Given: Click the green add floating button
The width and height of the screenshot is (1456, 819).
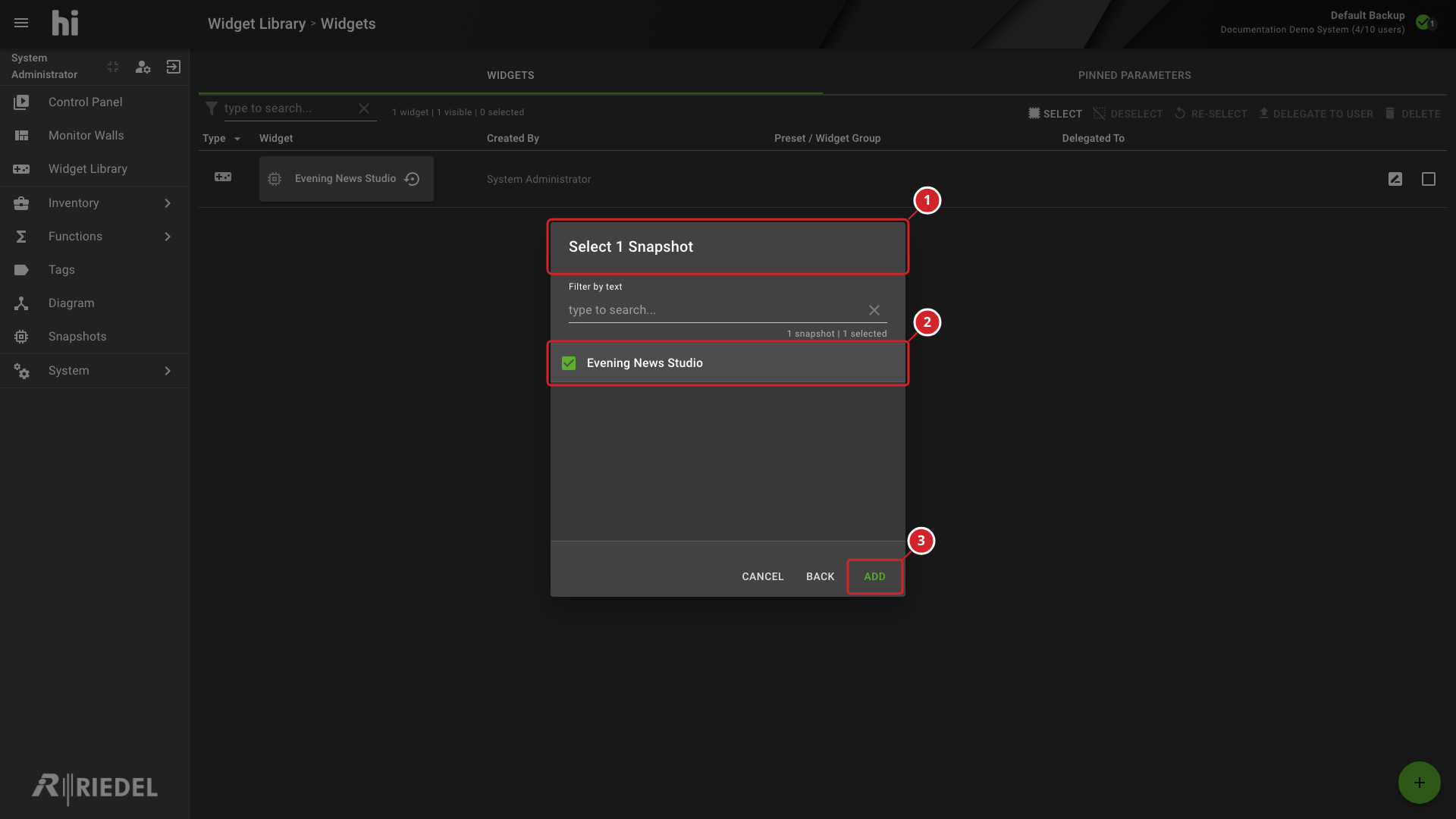Looking at the screenshot, I should click(1420, 783).
